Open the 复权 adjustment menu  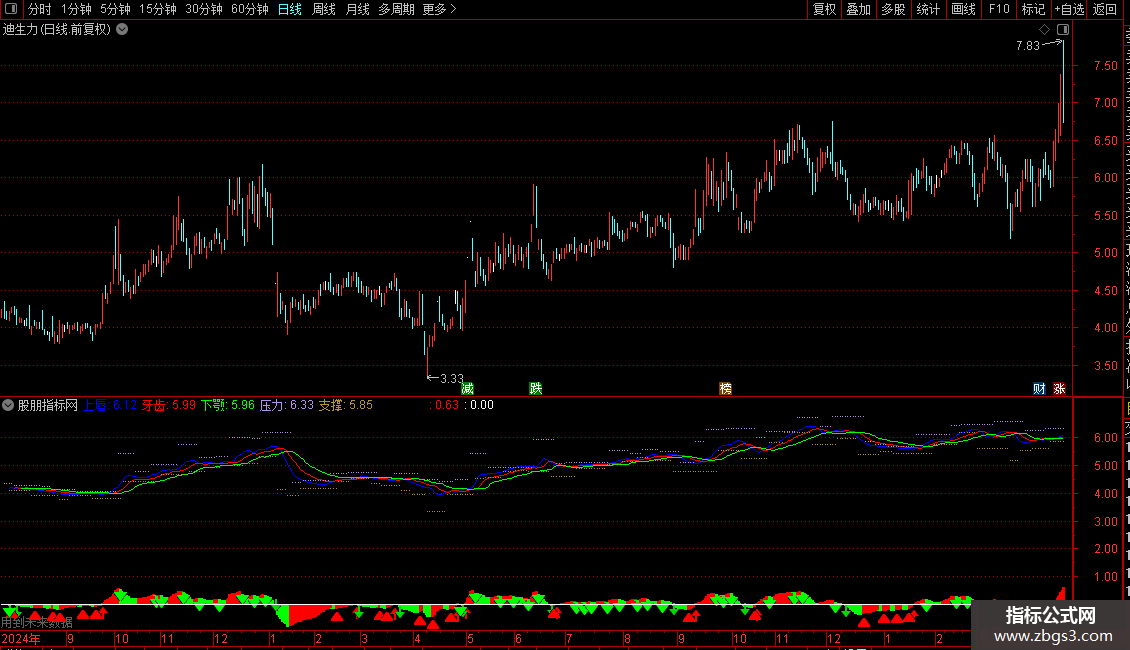[x=824, y=9]
